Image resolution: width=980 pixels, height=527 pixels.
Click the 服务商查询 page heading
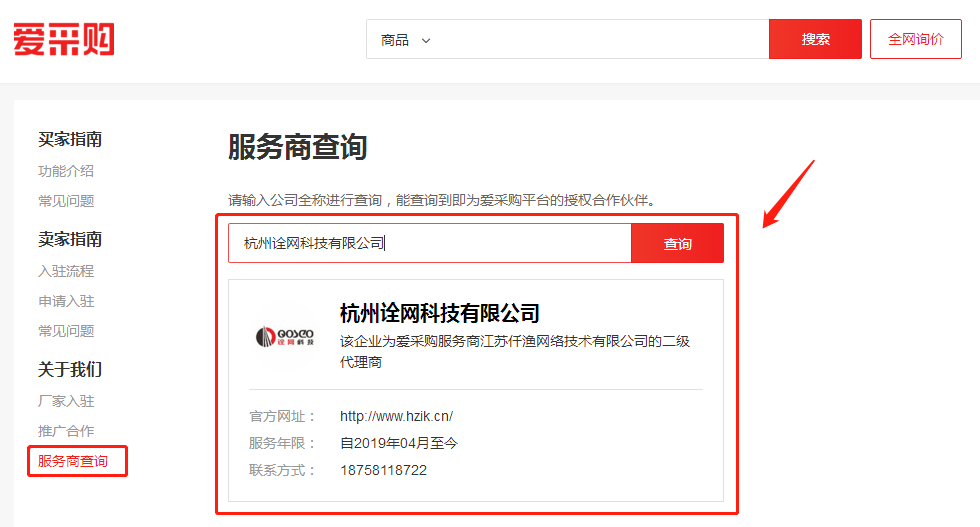pos(297,148)
